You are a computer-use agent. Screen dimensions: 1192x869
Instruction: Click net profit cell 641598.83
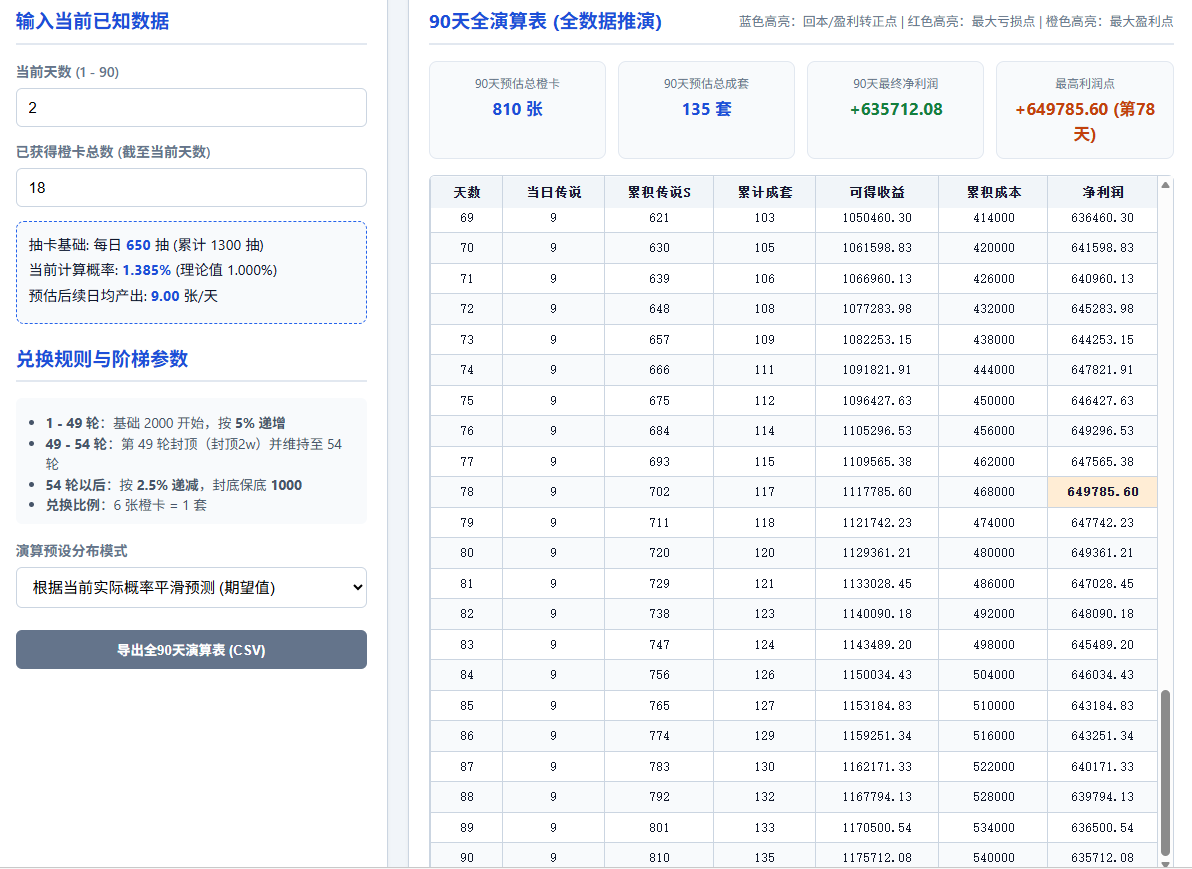point(1103,248)
